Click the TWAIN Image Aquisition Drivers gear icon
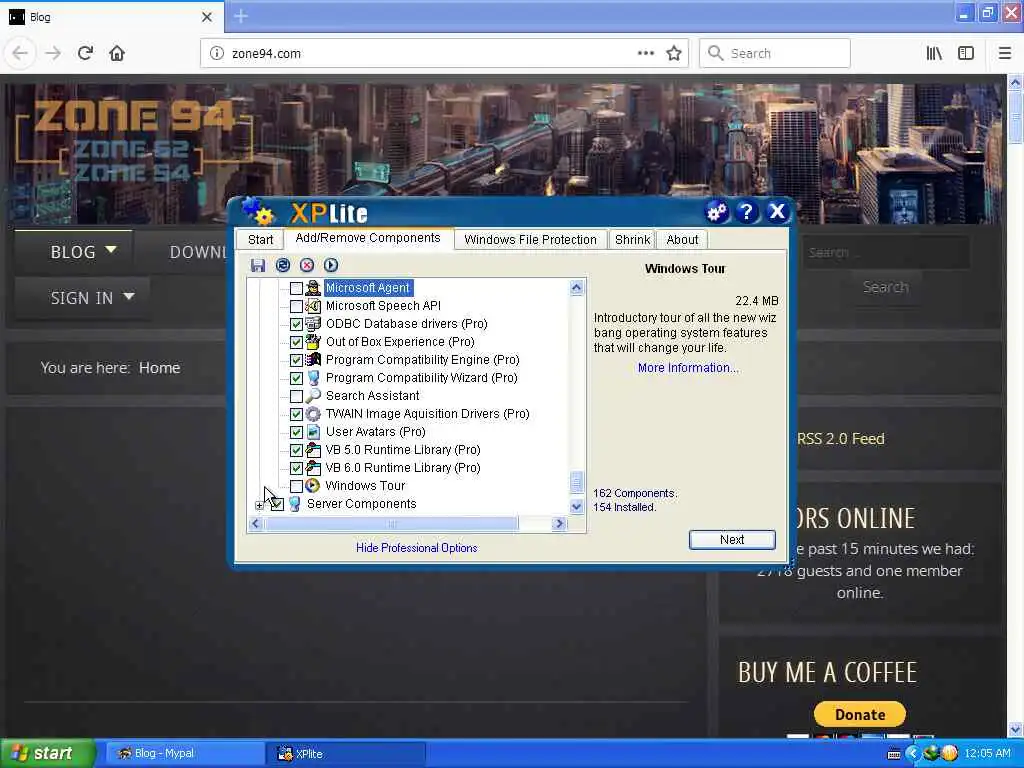This screenshot has width=1024, height=768. (313, 414)
